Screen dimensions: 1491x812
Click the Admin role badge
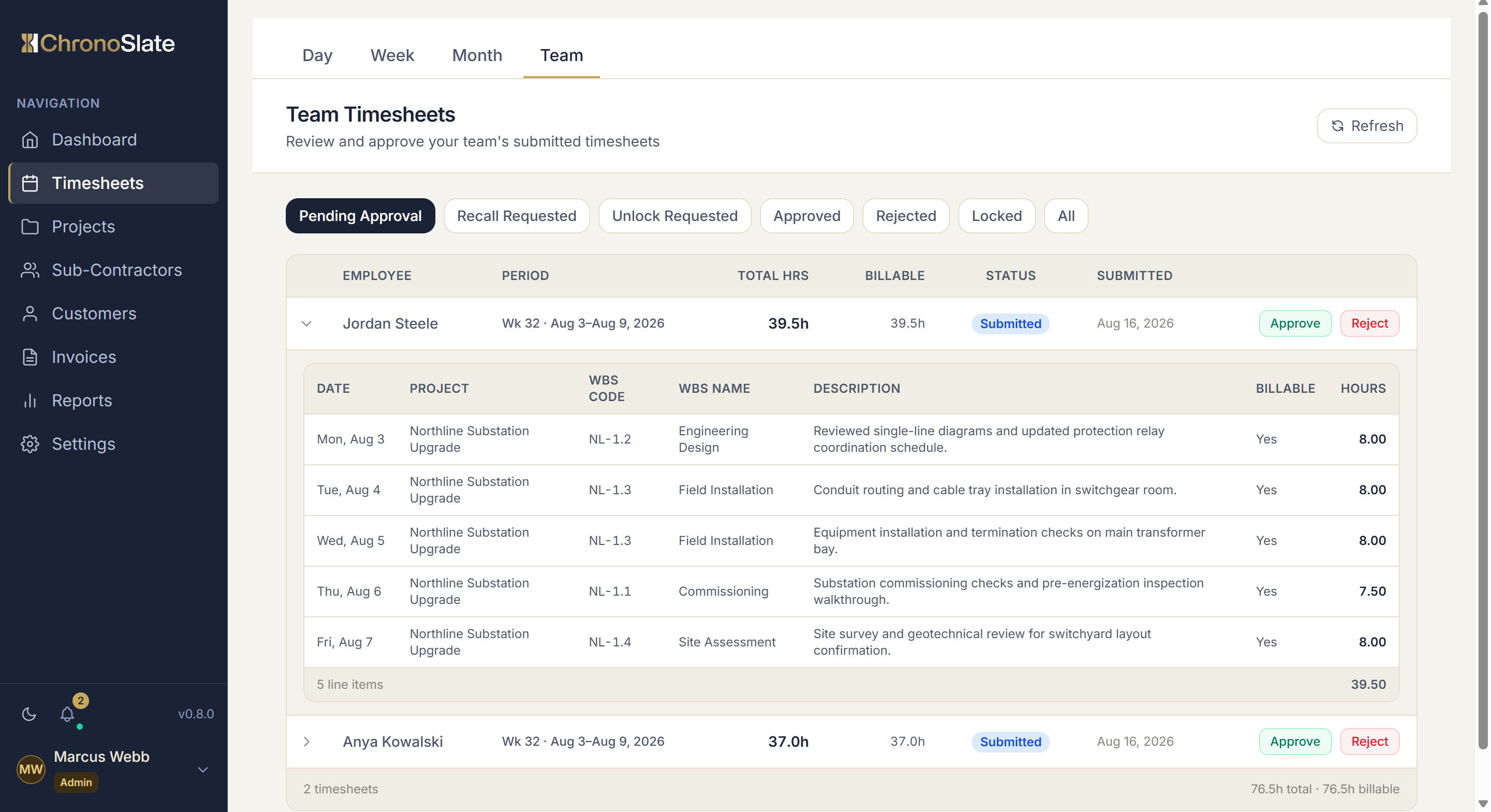click(x=76, y=782)
